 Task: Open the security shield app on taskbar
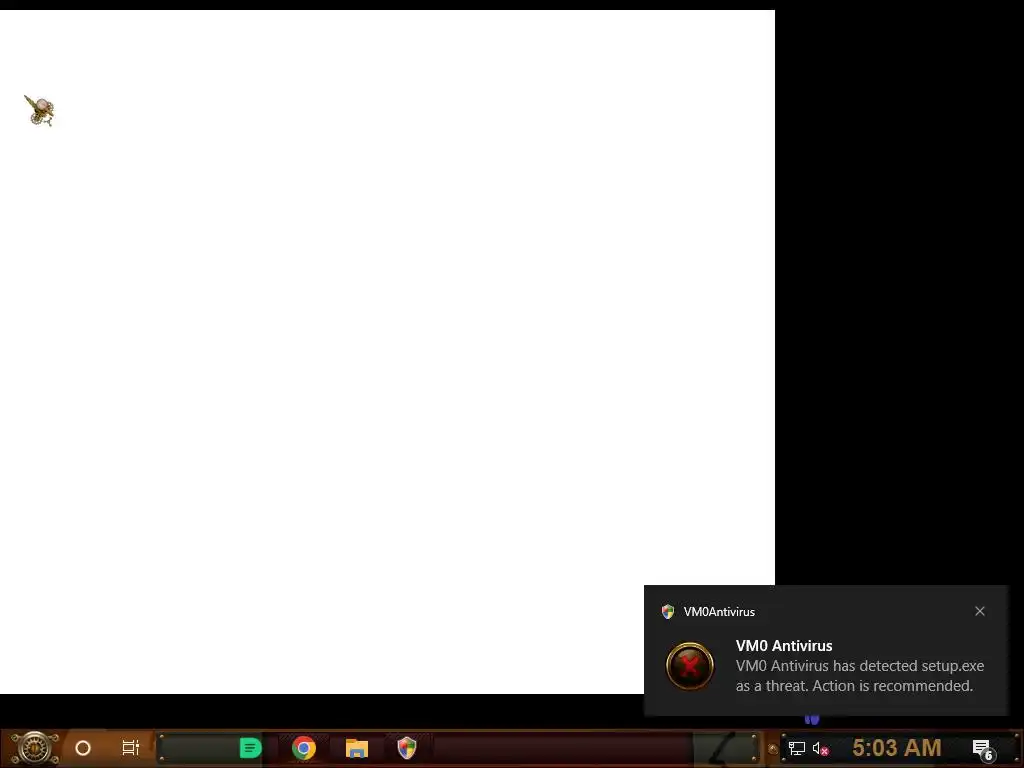click(407, 748)
